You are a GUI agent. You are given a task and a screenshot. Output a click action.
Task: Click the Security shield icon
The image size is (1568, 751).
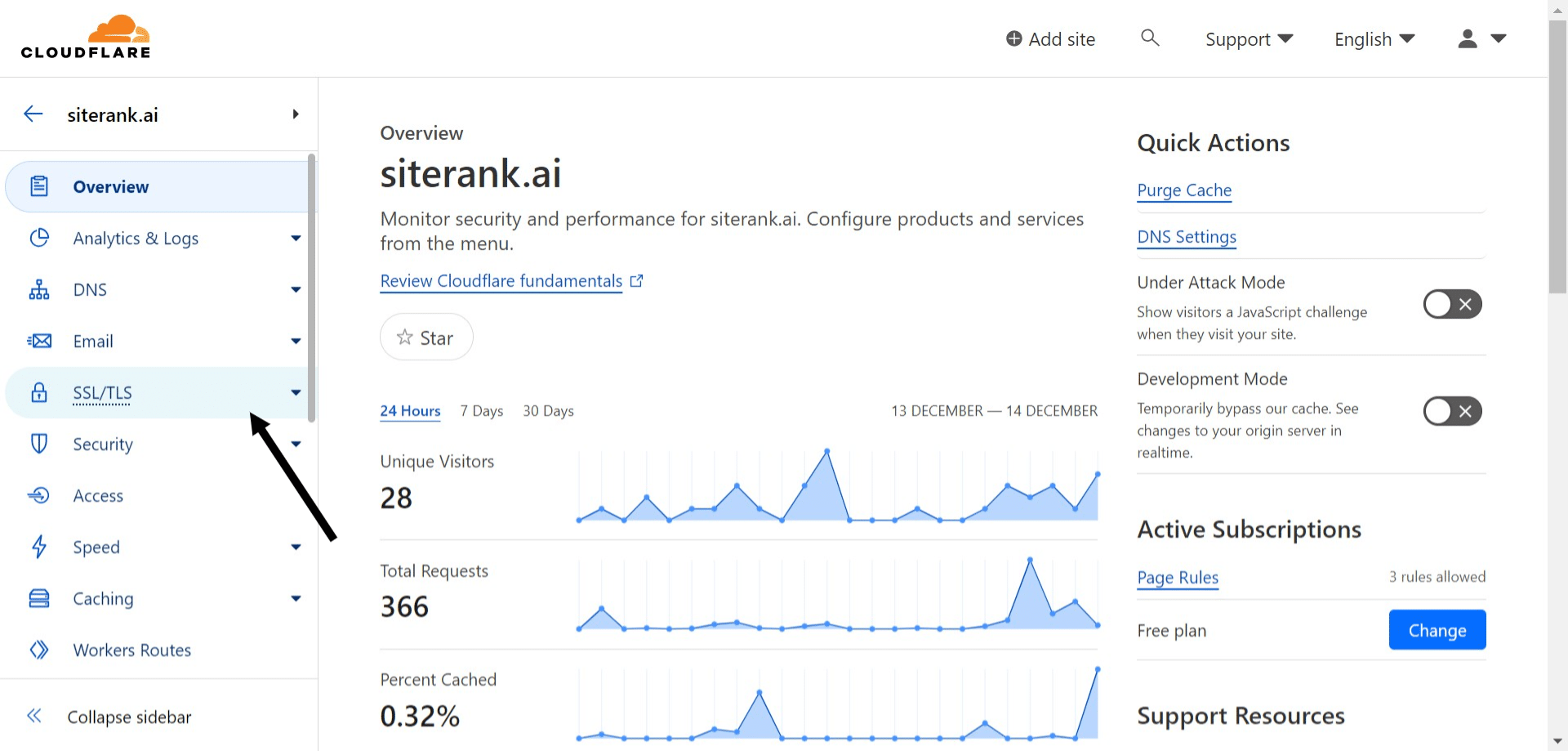coord(39,444)
